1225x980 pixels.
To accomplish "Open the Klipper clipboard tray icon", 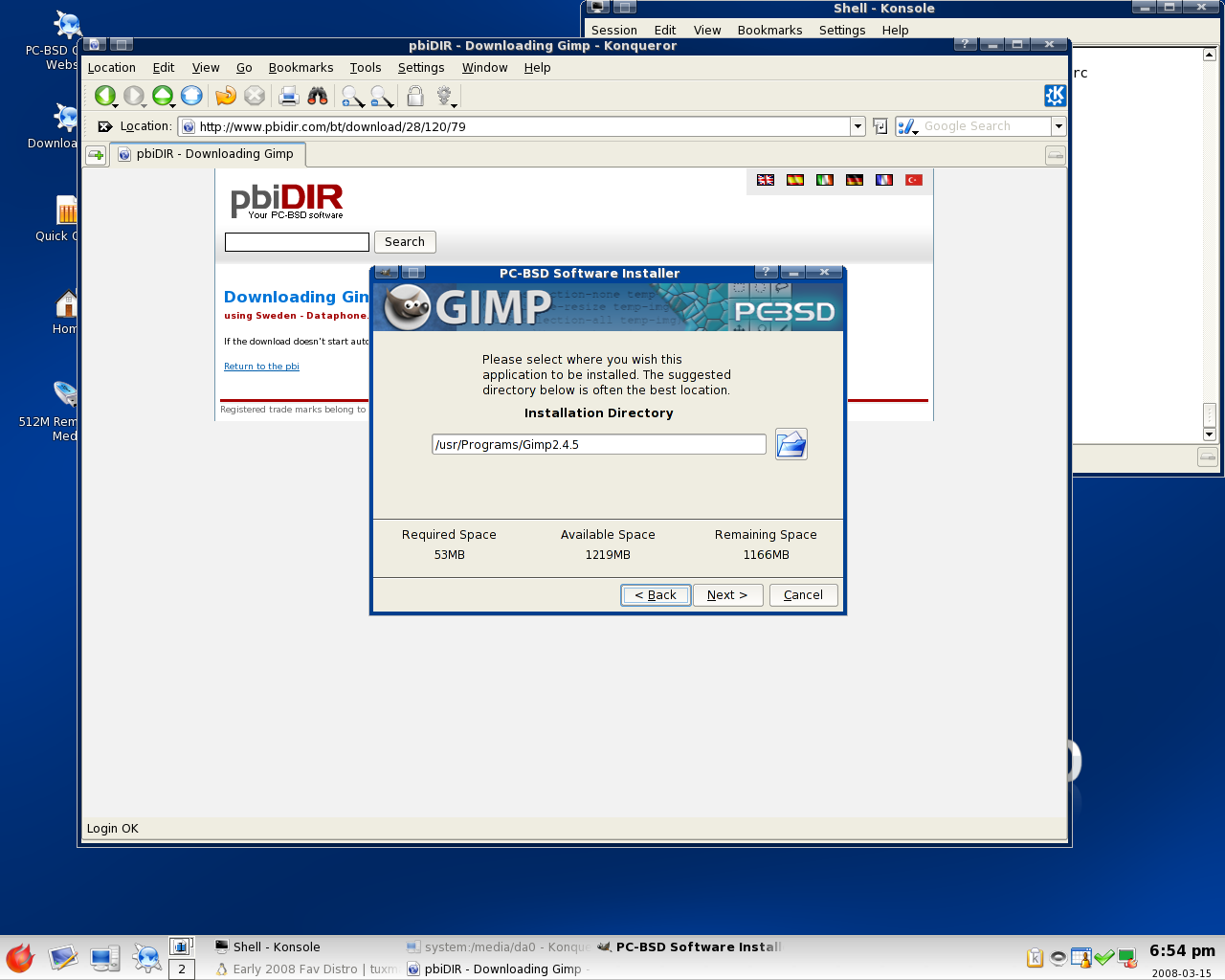I will [1035, 957].
